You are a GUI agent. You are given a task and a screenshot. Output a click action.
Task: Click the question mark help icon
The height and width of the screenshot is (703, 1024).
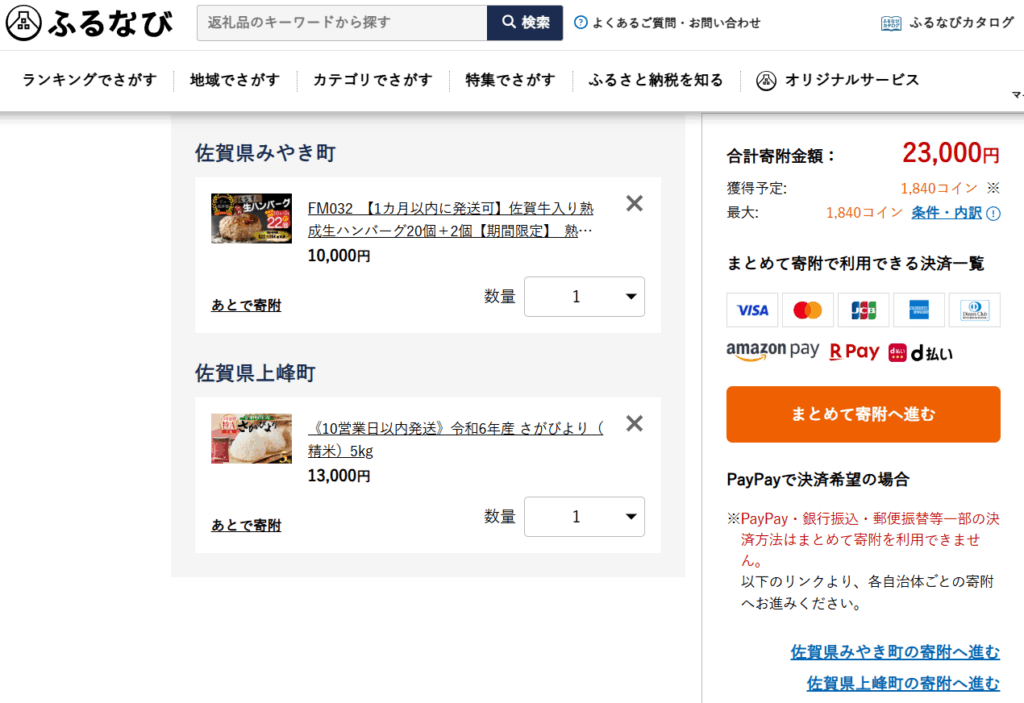pos(581,22)
